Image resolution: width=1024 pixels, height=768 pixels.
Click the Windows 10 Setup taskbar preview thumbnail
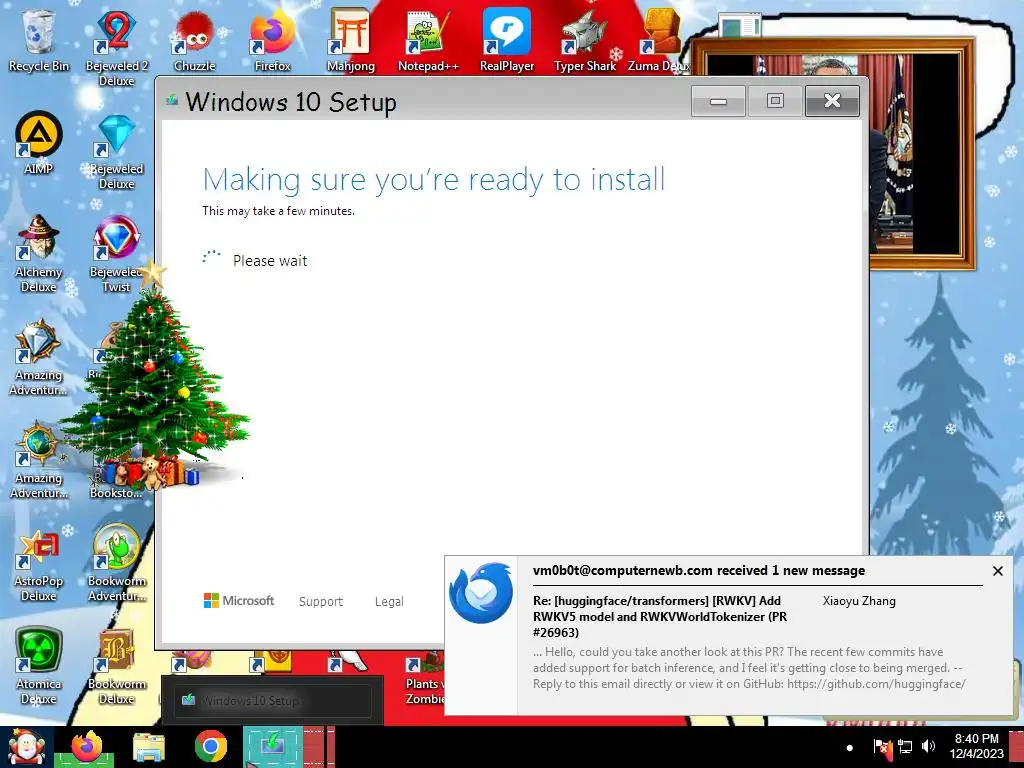(x=272, y=700)
